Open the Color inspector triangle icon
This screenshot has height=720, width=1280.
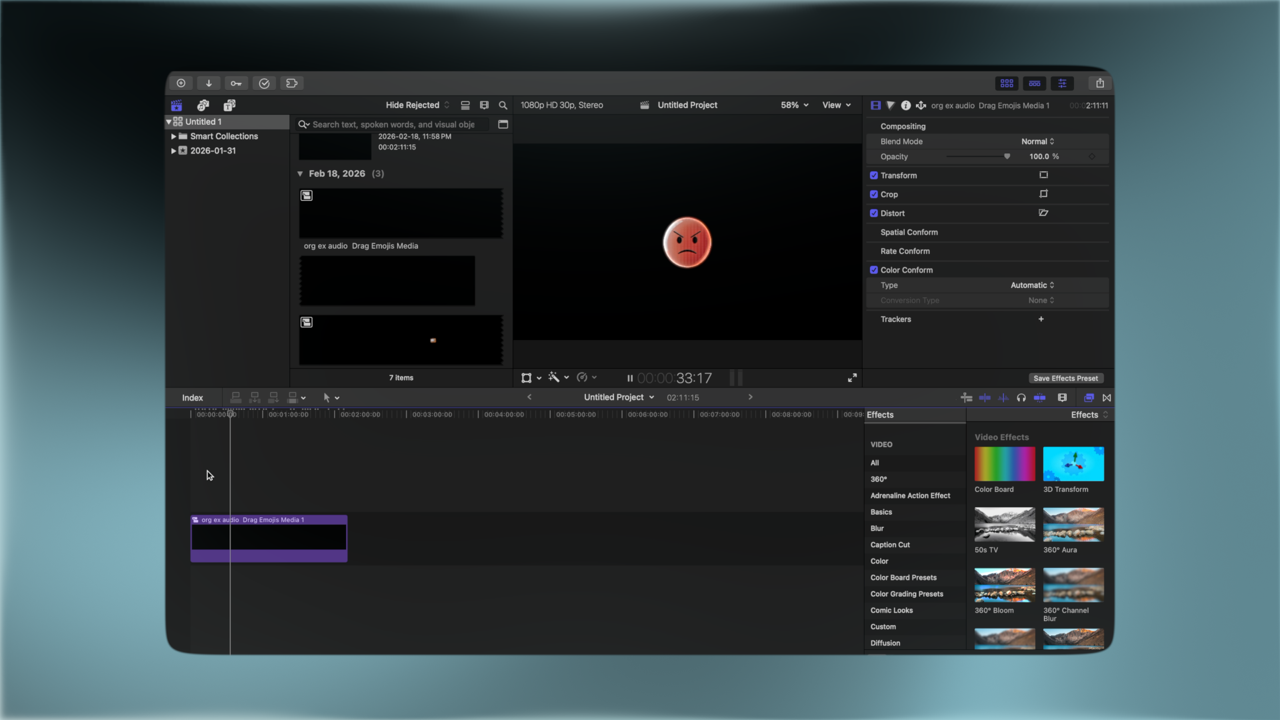pos(890,105)
